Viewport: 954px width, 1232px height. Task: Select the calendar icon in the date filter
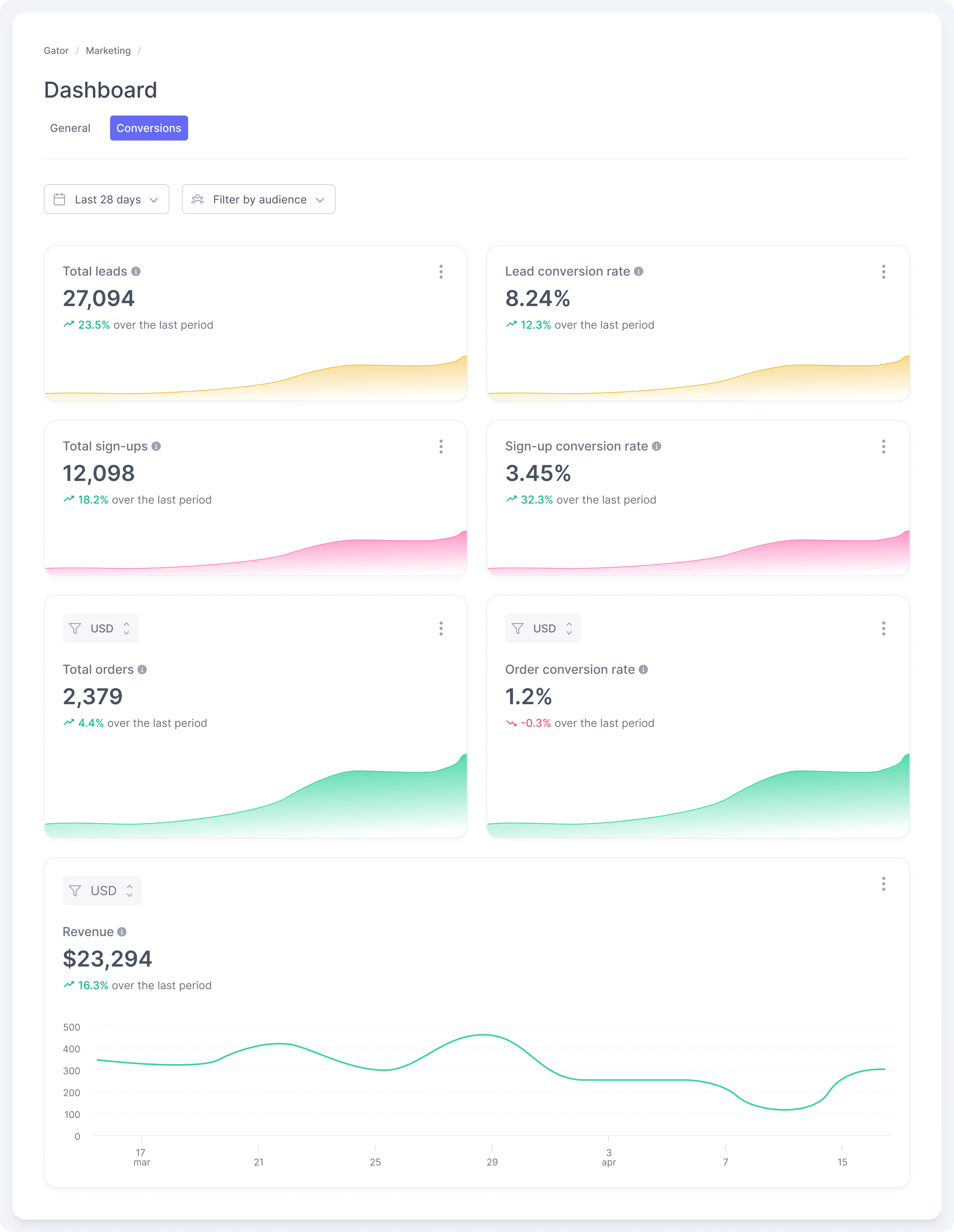coord(60,199)
